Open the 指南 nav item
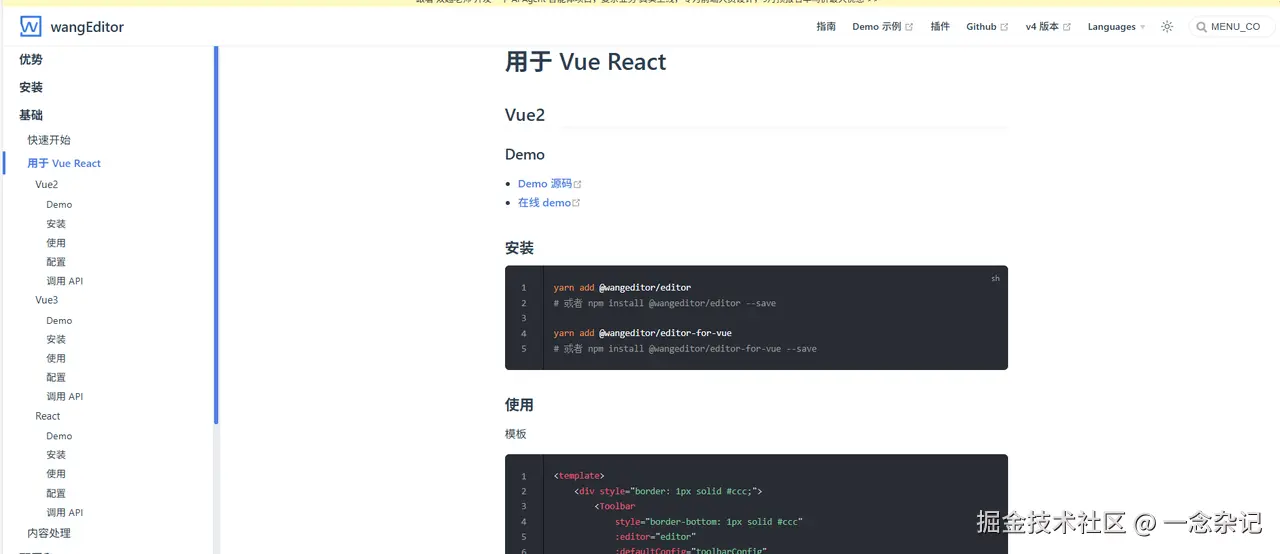 (826, 27)
